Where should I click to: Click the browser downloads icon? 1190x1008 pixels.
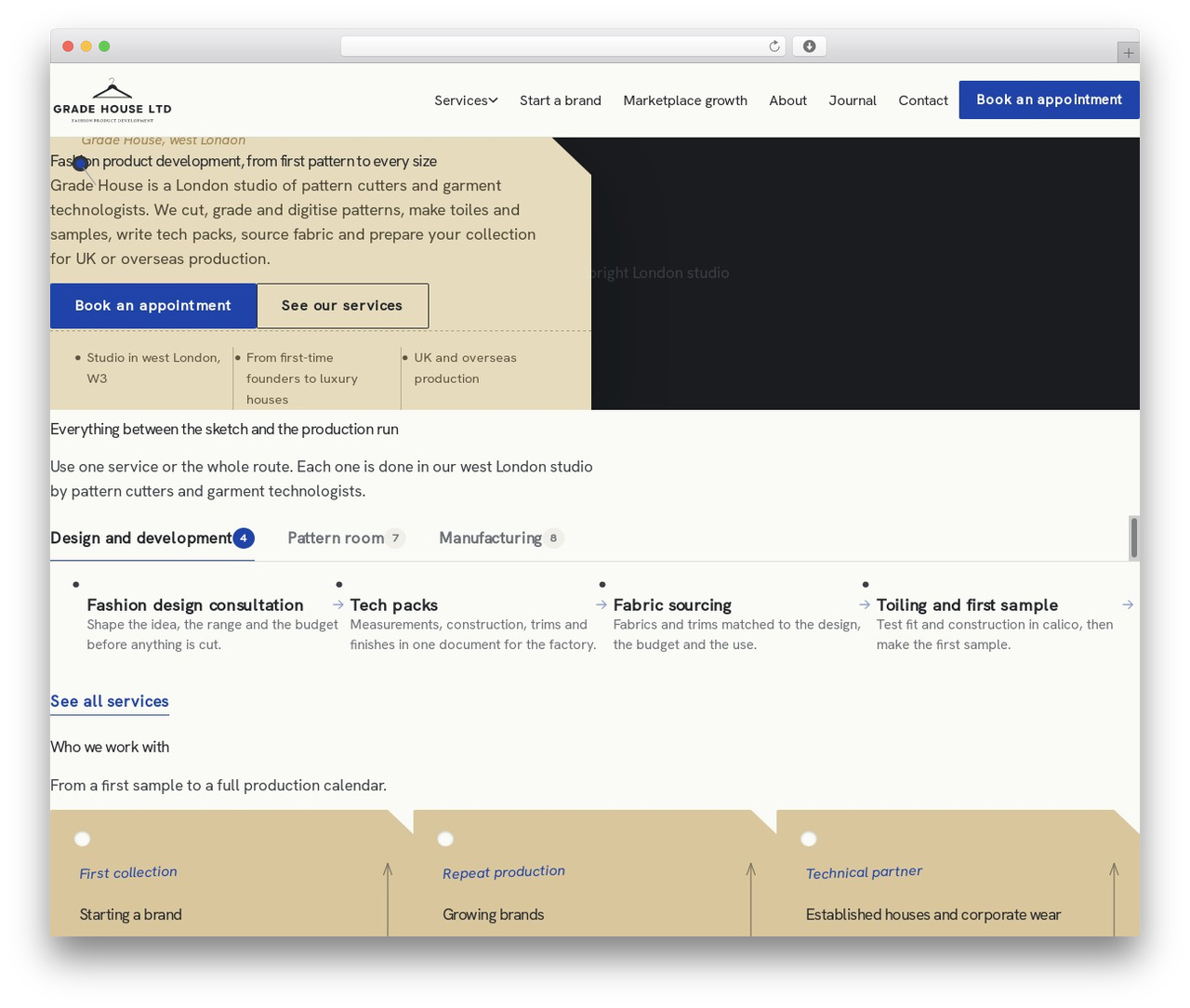[809, 46]
